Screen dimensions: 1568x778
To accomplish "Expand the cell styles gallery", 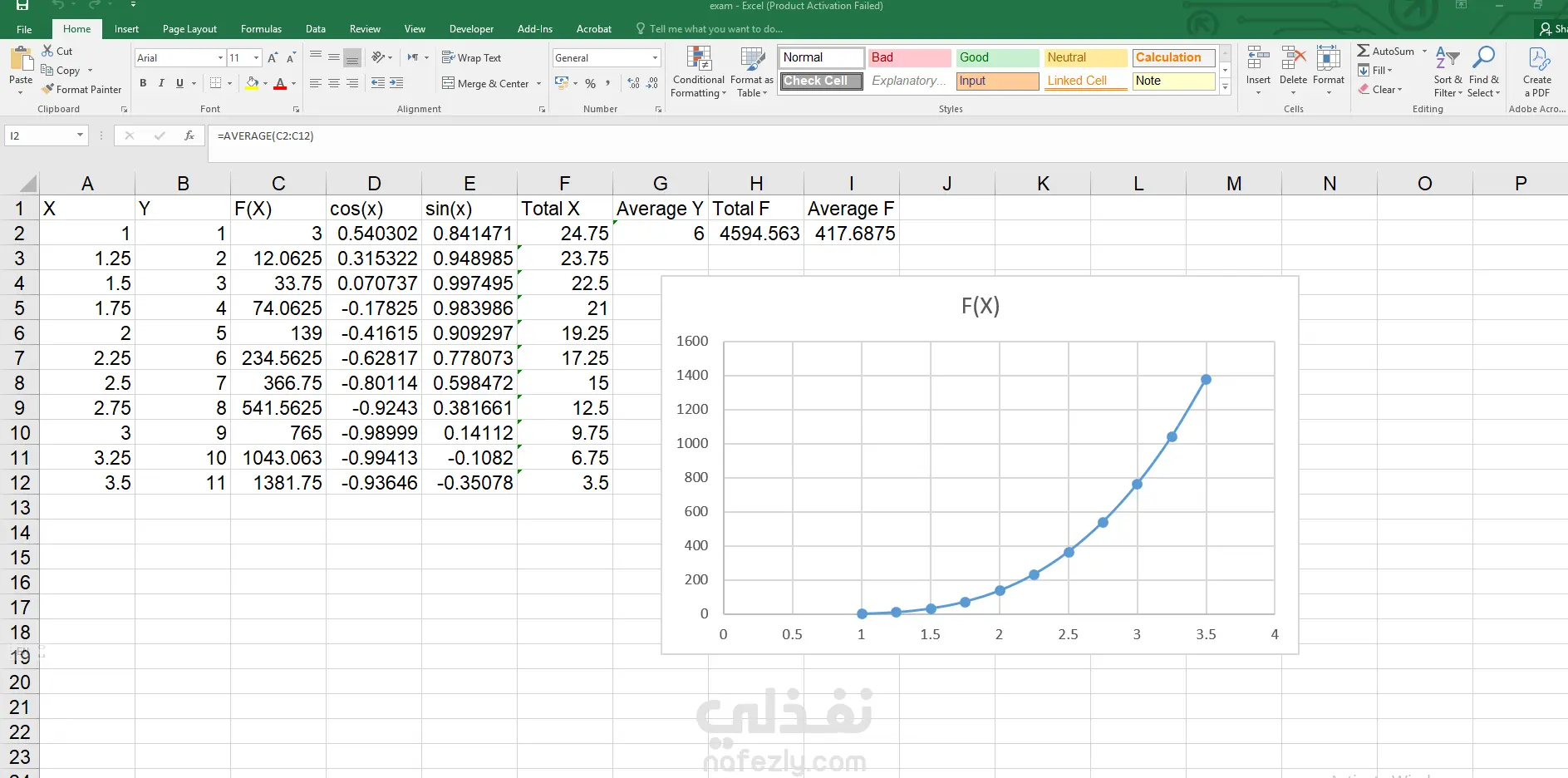I will pyautogui.click(x=1225, y=88).
